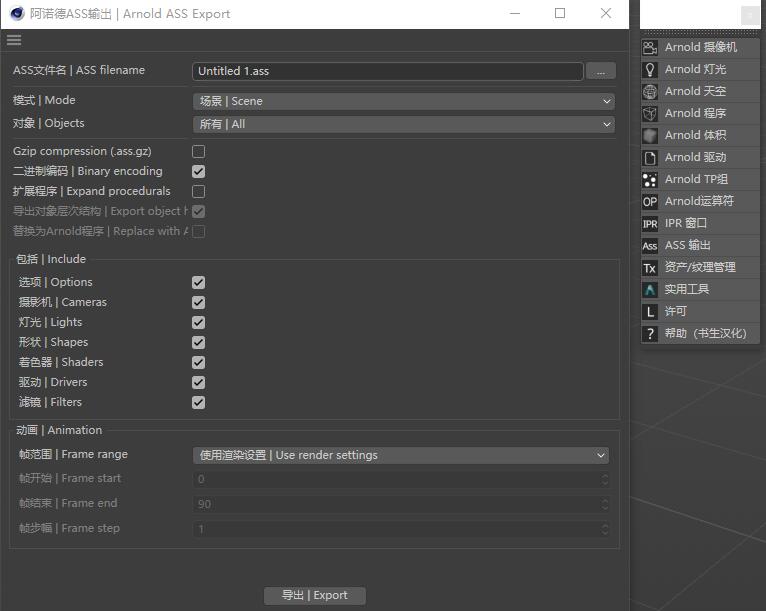Open the hamburger menu in the export dialog
This screenshot has width=766, height=611.
(14, 40)
